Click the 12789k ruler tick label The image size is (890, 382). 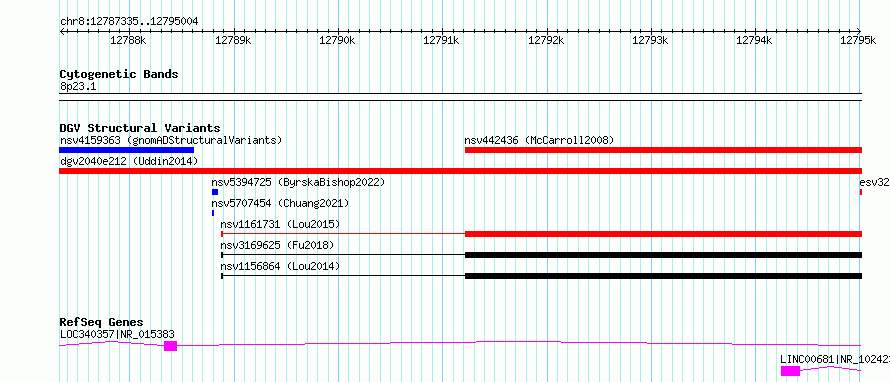pos(233,40)
